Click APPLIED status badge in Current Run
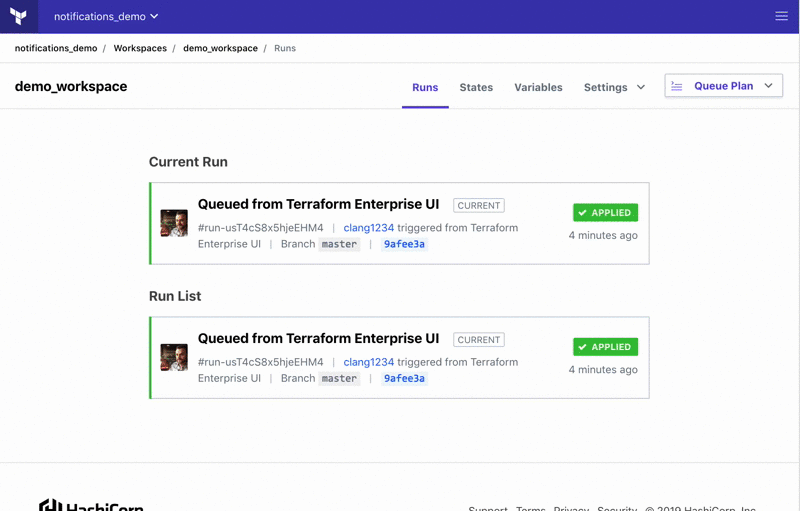Screen dimensions: 800x511 [605, 213]
